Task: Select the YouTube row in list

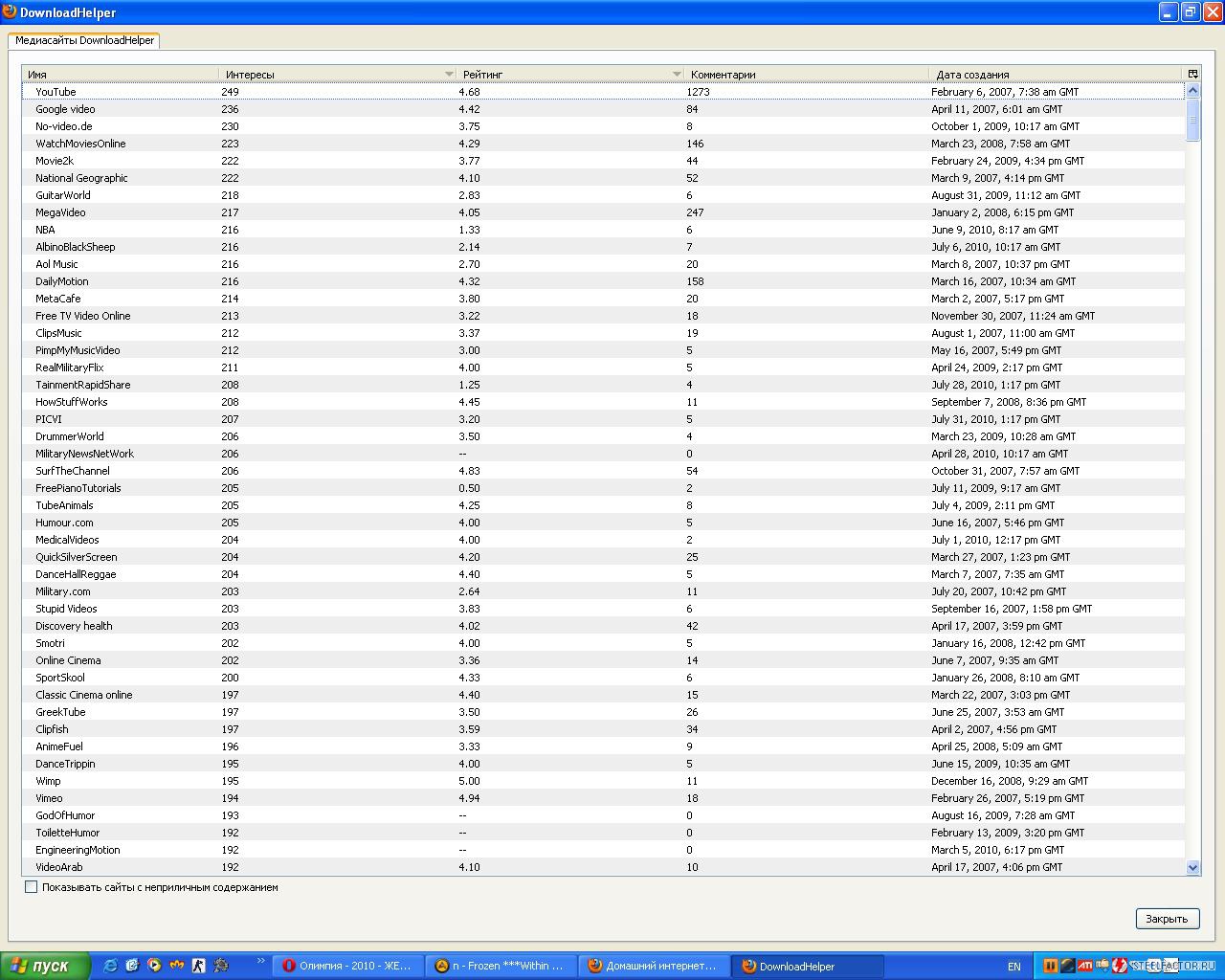Action: pyautogui.click(x=56, y=92)
